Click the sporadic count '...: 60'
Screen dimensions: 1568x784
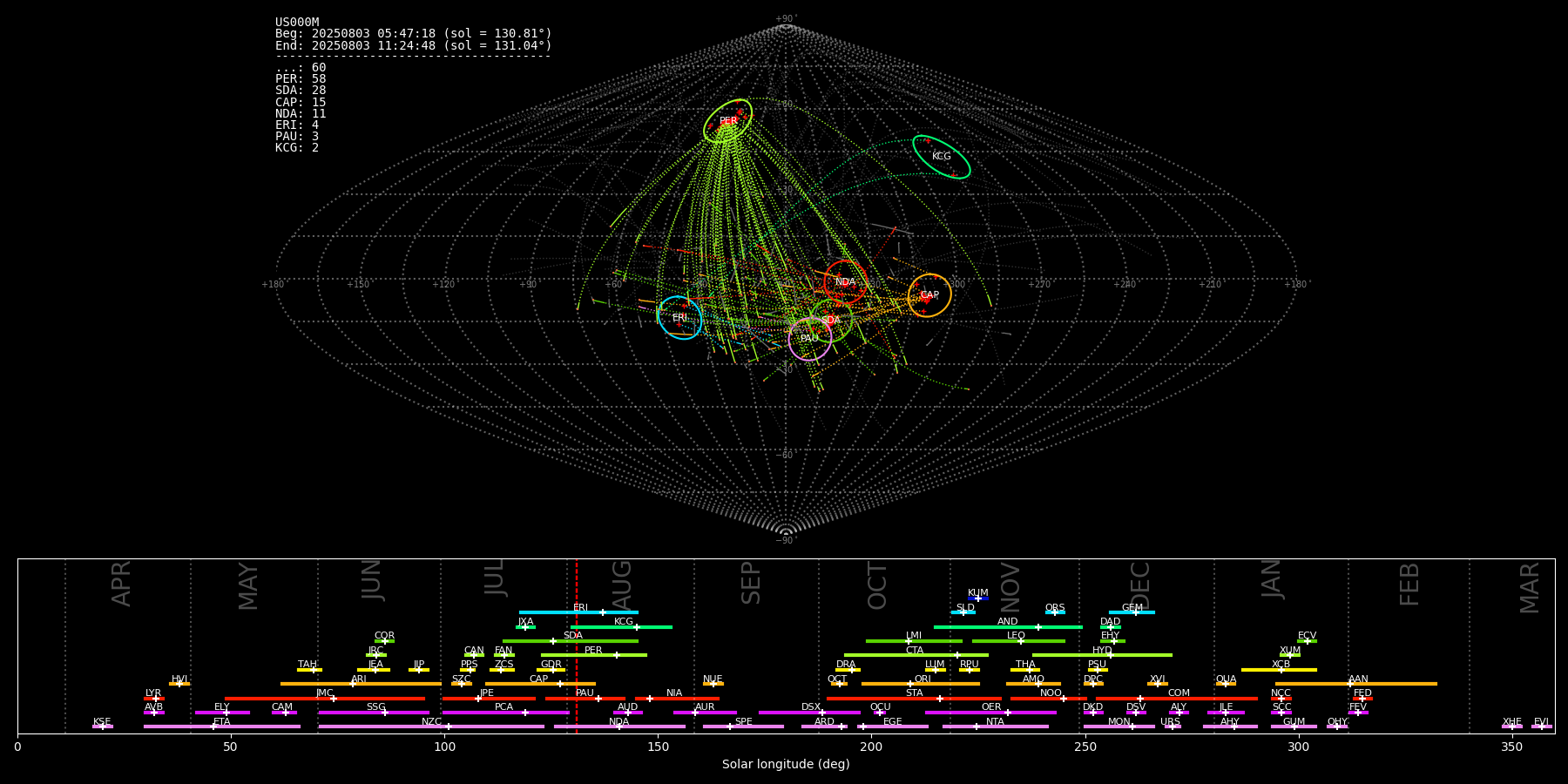coord(301,68)
